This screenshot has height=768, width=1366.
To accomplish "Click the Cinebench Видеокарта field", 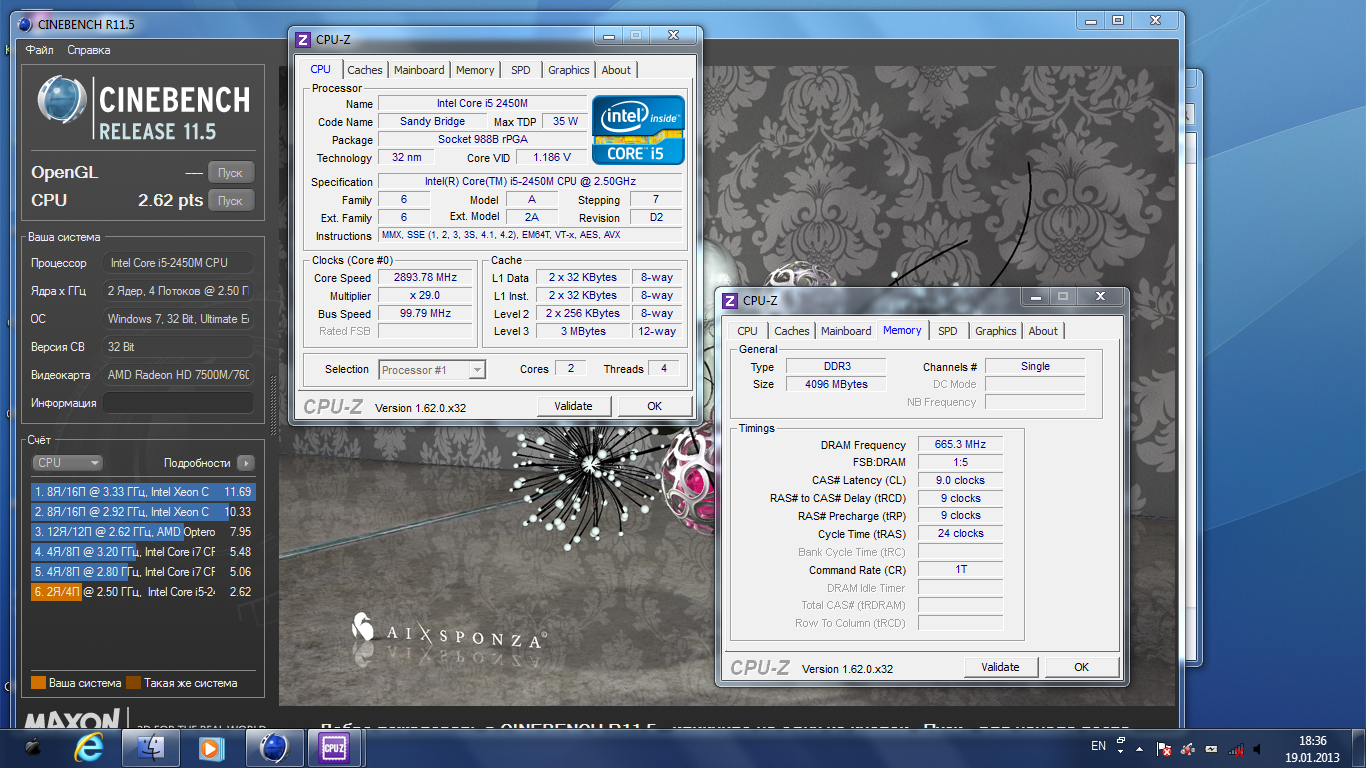I will [179, 375].
